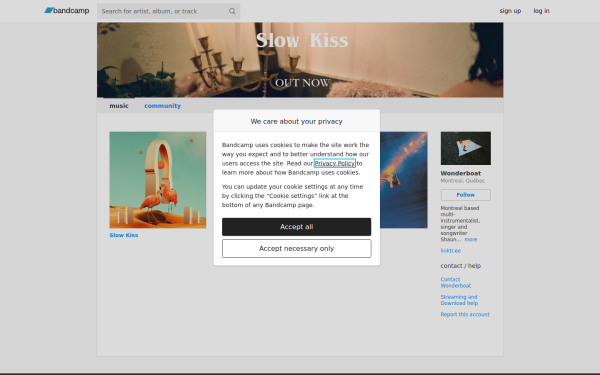Open Streaming and Download help link

[x=459, y=300]
